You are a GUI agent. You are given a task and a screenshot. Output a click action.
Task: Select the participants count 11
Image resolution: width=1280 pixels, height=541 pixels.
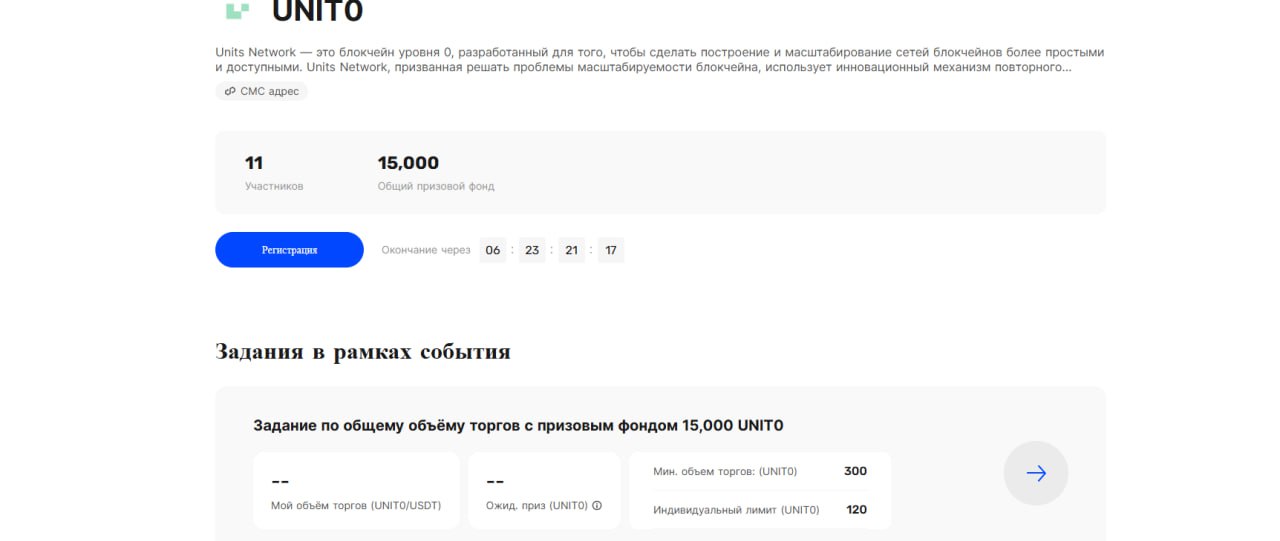(254, 163)
